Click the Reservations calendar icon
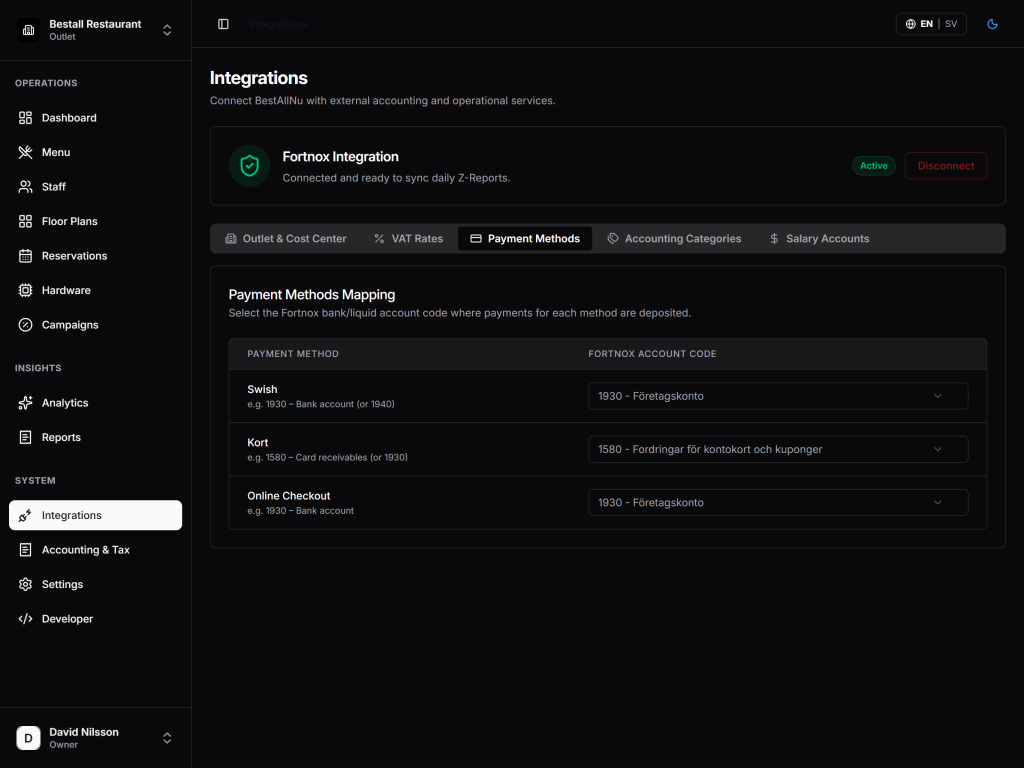The image size is (1024, 768). (x=25, y=256)
